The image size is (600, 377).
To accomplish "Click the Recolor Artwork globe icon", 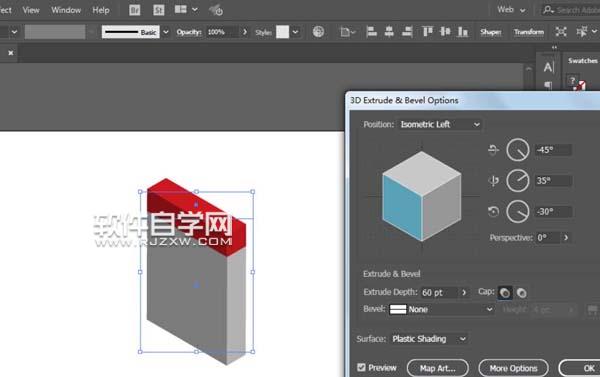I will pyautogui.click(x=318, y=32).
